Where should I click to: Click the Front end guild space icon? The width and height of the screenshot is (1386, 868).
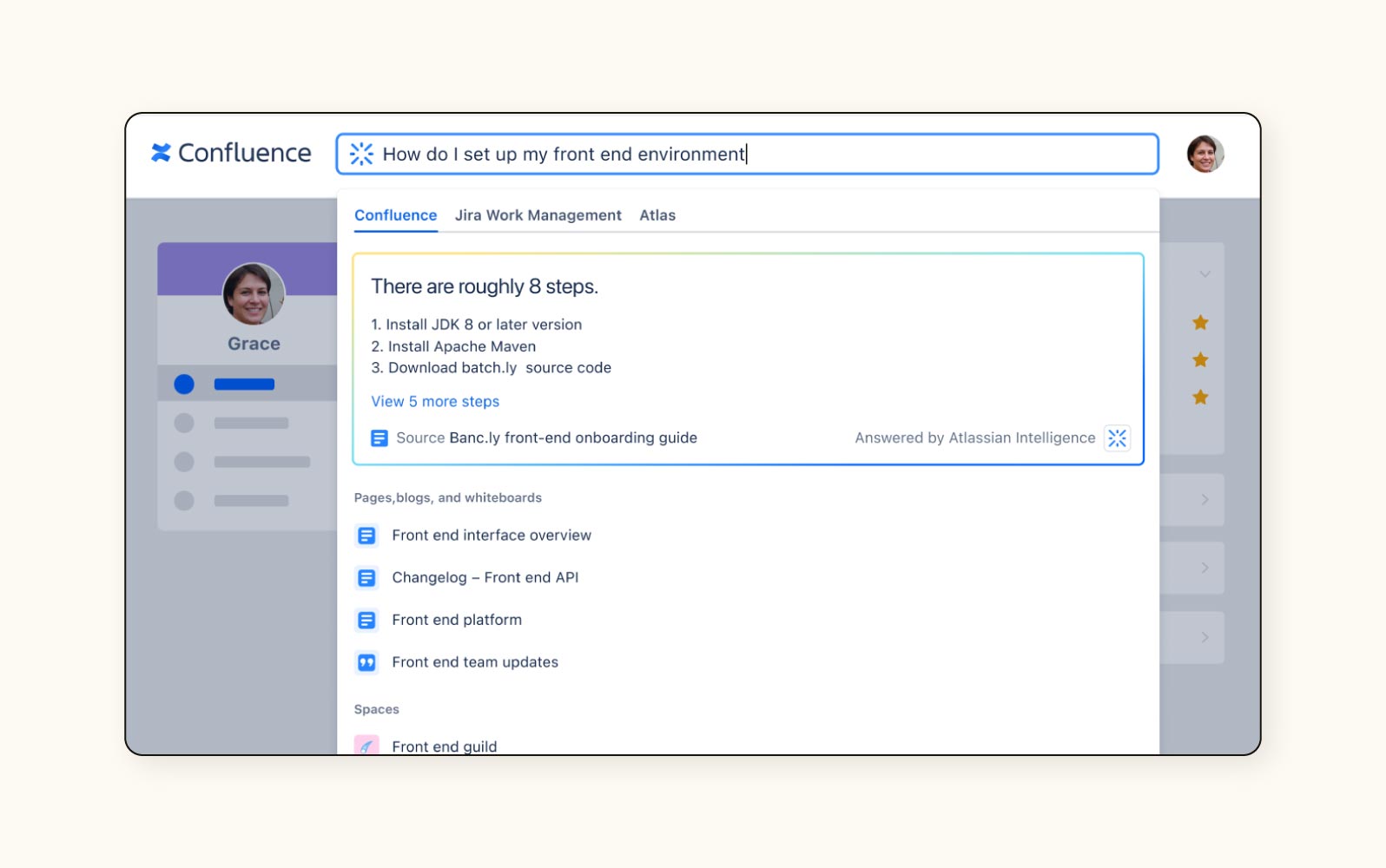tap(366, 746)
